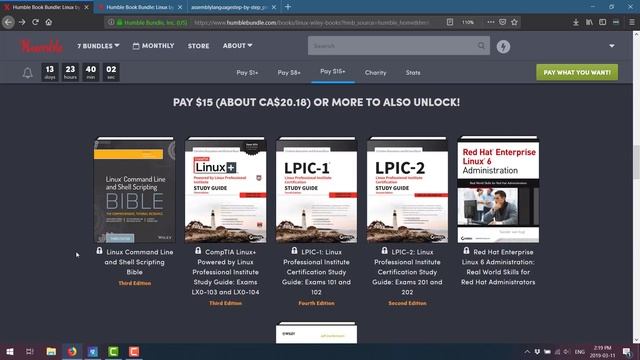Open reader view icon in address bar
The height and width of the screenshot is (360, 640).
coord(450,22)
